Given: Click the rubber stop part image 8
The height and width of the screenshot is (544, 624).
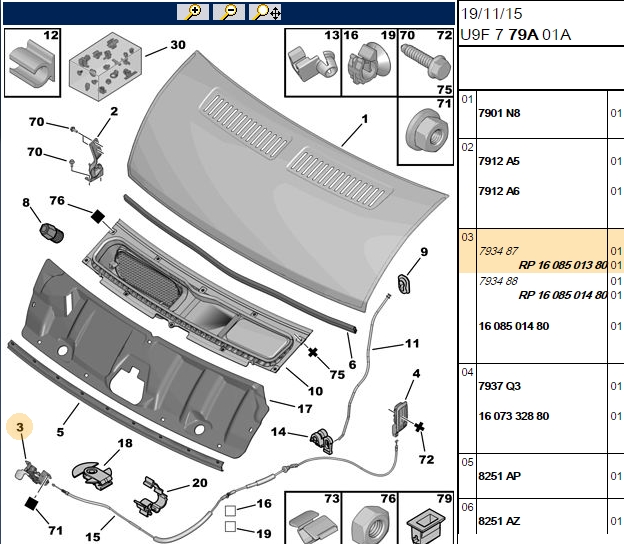Looking at the screenshot, I should 52,233.
